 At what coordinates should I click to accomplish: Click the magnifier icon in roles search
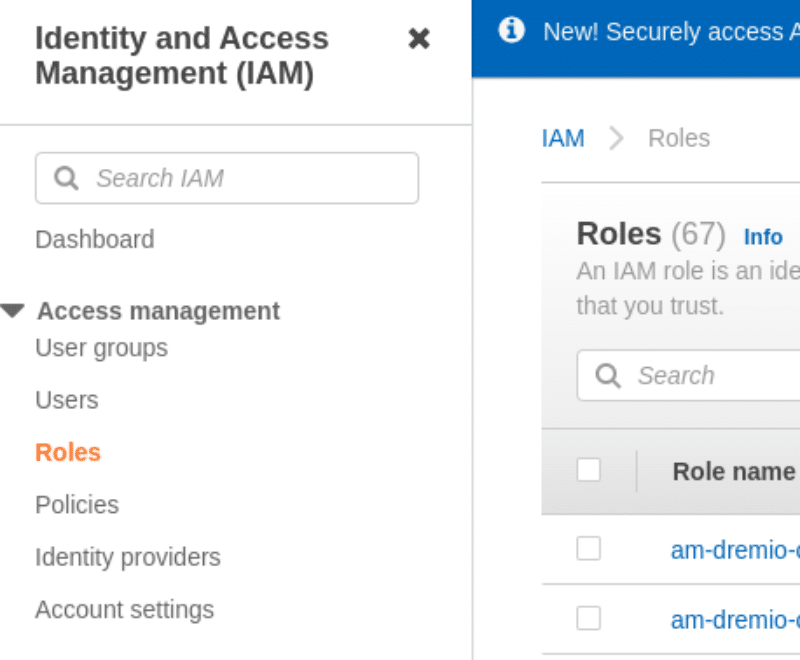(x=608, y=376)
